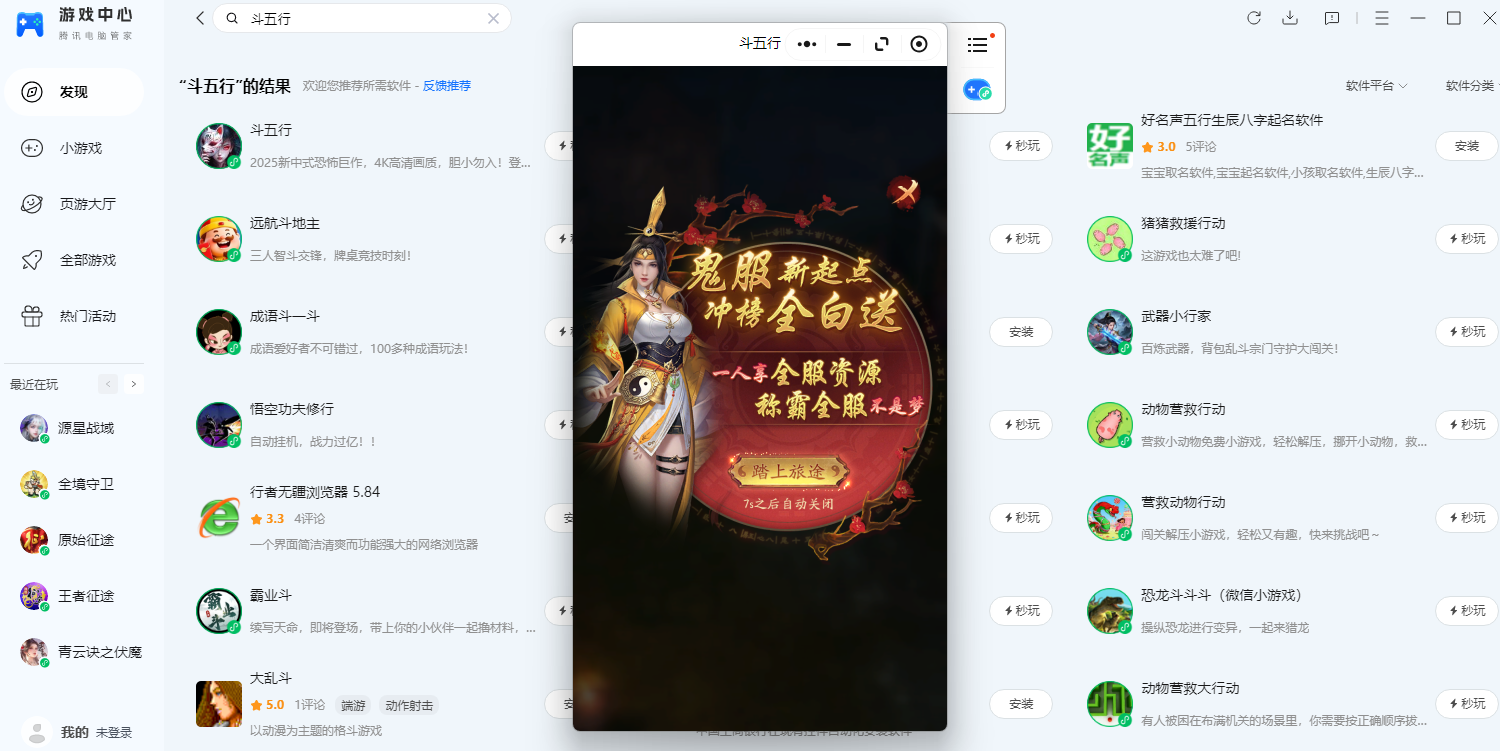Refresh the page from the top bar
Image resolution: width=1500 pixels, height=751 pixels.
1254,18
